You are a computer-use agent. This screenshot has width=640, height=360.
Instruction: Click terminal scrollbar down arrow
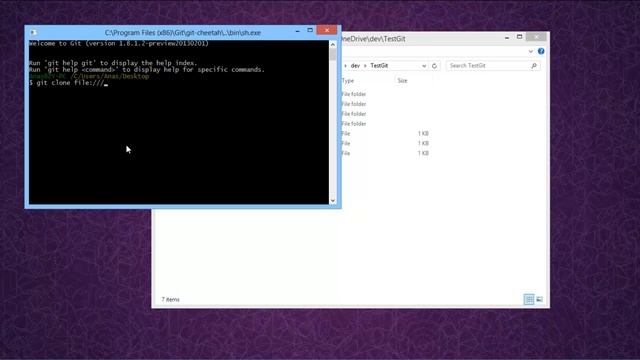[x=333, y=200]
